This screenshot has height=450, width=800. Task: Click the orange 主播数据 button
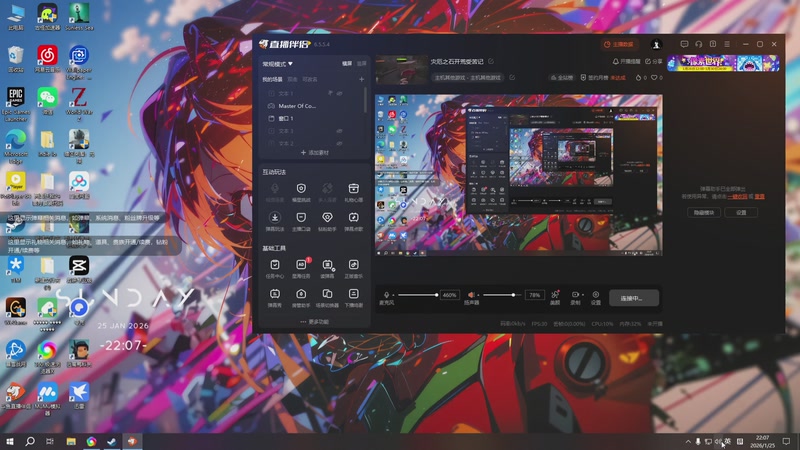(x=619, y=44)
